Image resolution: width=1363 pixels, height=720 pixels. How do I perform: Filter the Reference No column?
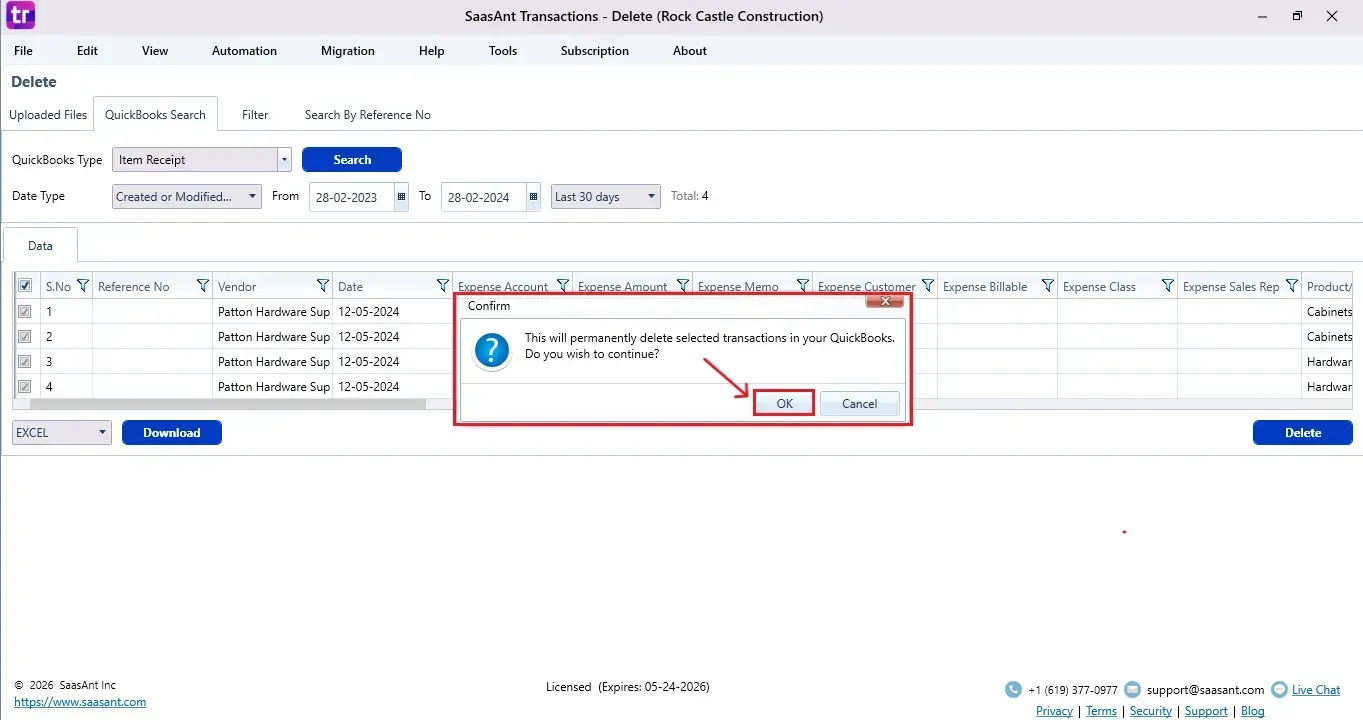click(203, 286)
